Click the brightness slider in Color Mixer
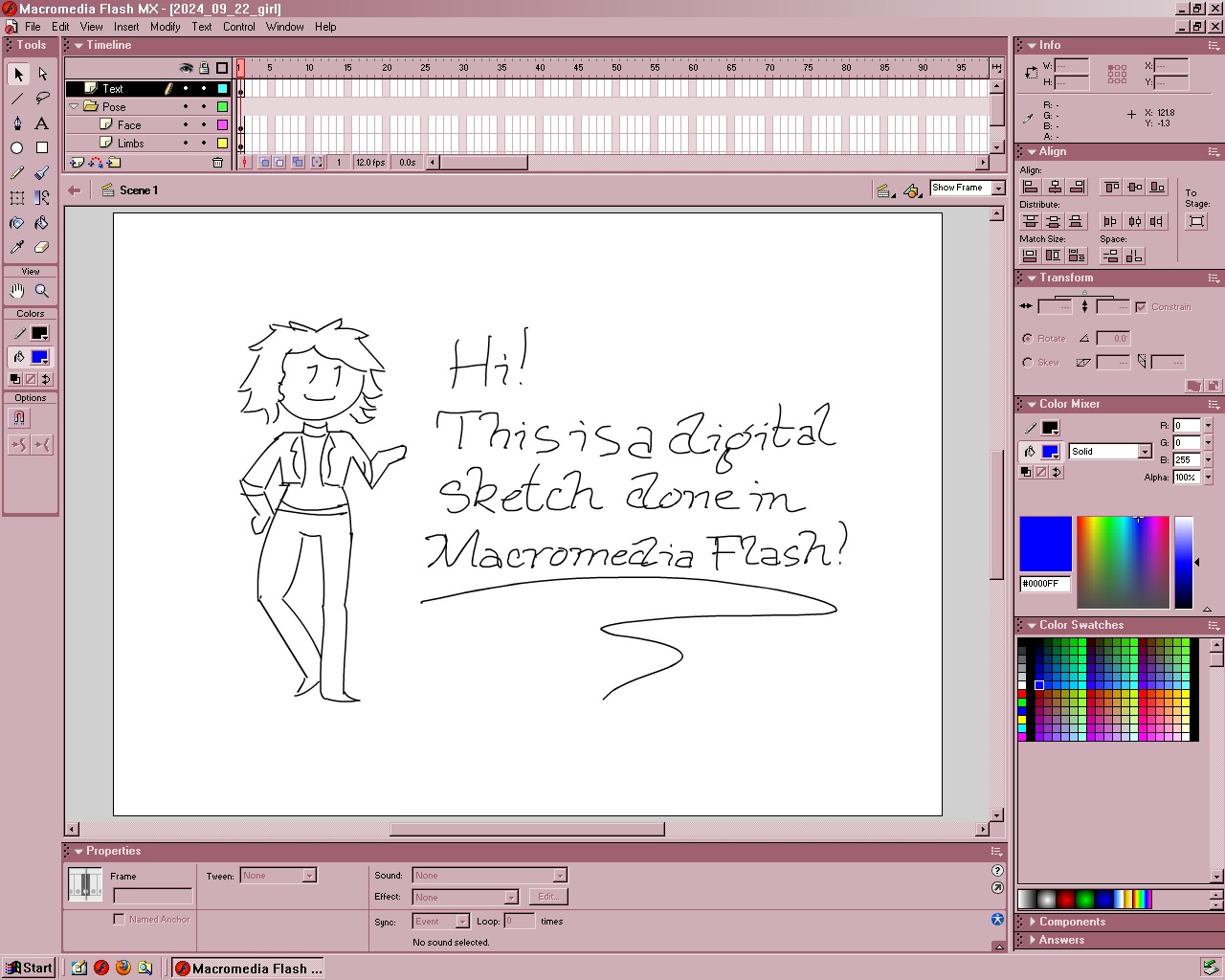The image size is (1225, 980). click(1184, 563)
